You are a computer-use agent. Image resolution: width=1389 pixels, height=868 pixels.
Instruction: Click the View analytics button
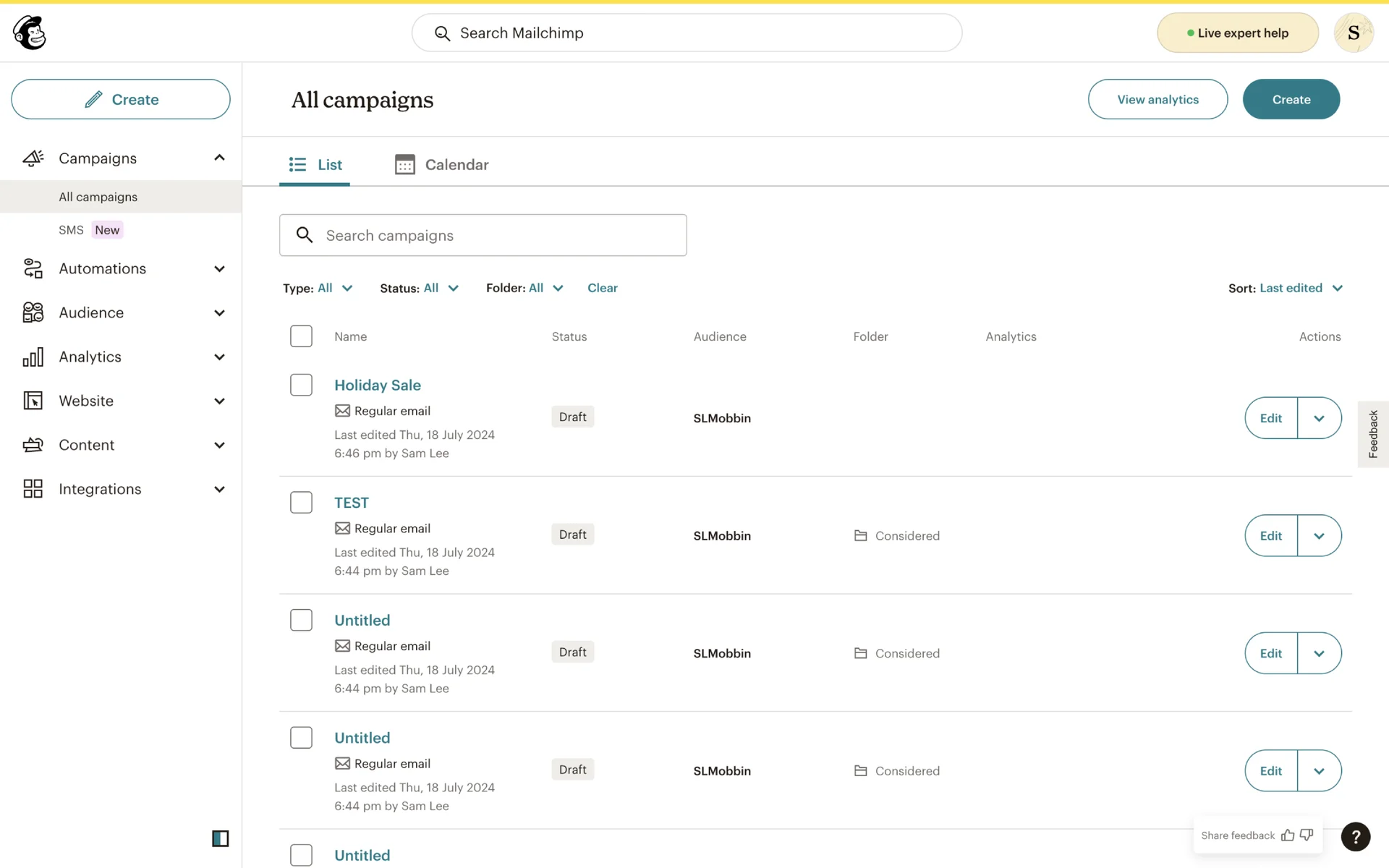(x=1157, y=99)
